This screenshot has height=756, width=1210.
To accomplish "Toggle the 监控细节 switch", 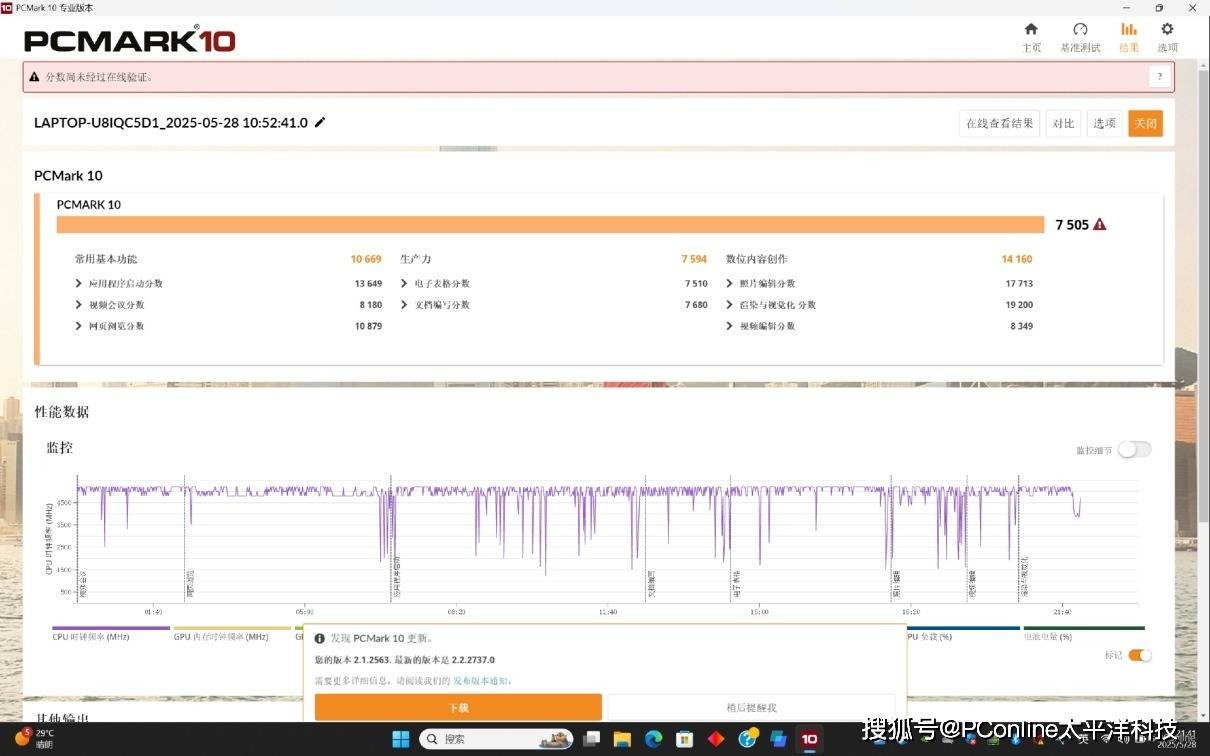I will (1134, 450).
